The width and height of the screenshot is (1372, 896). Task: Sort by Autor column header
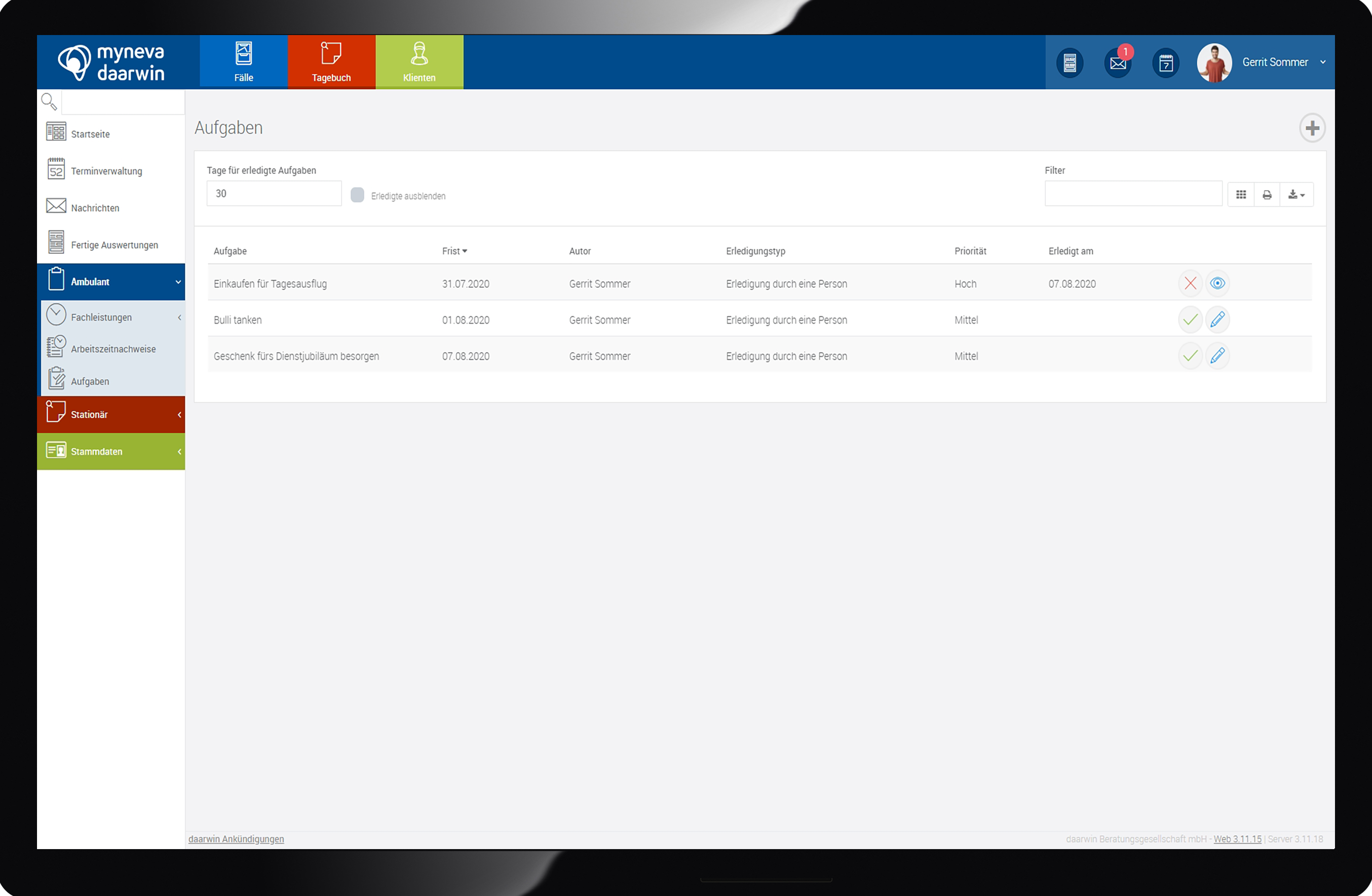pos(580,251)
